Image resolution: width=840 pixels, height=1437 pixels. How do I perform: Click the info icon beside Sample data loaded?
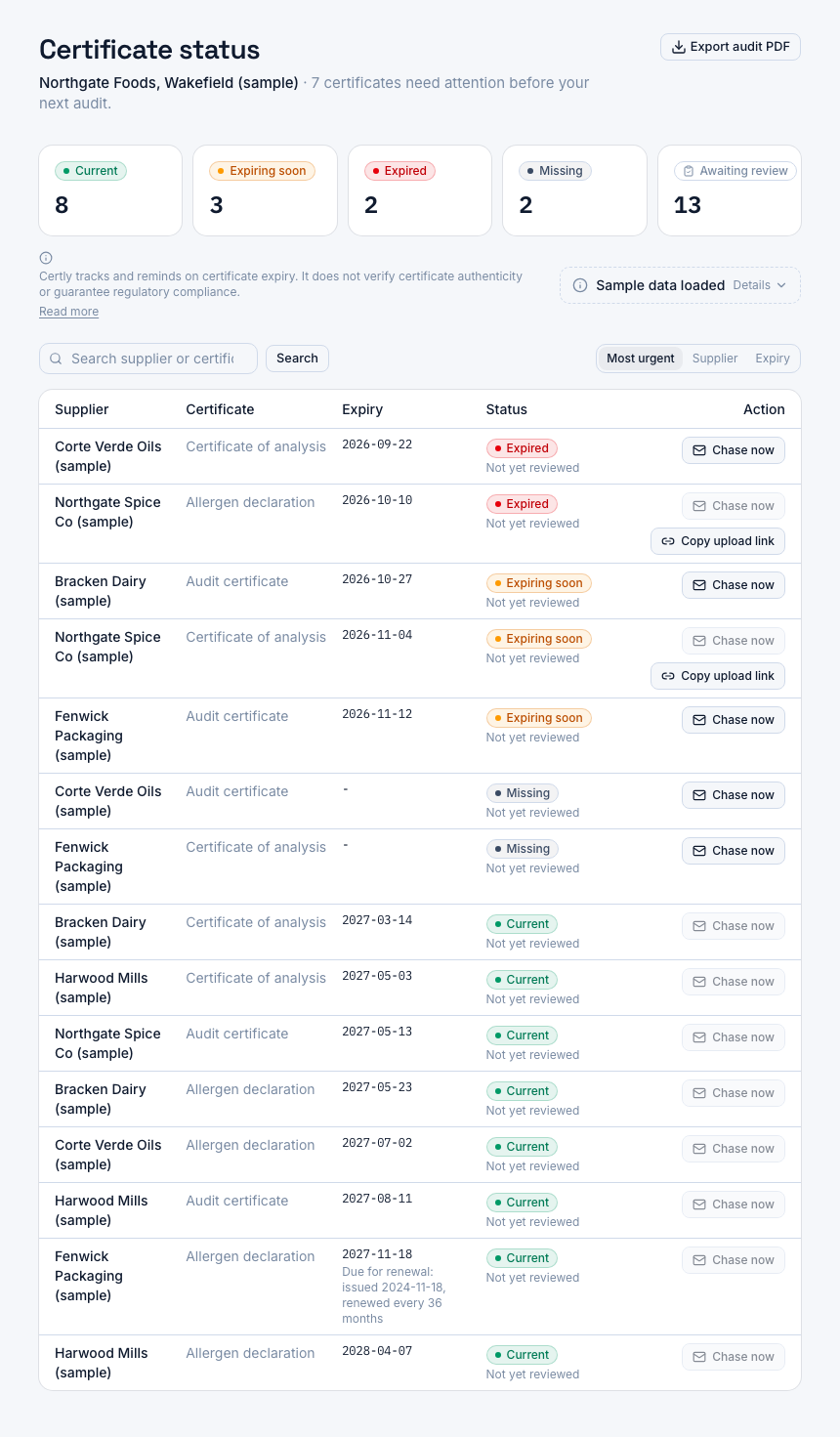[580, 285]
